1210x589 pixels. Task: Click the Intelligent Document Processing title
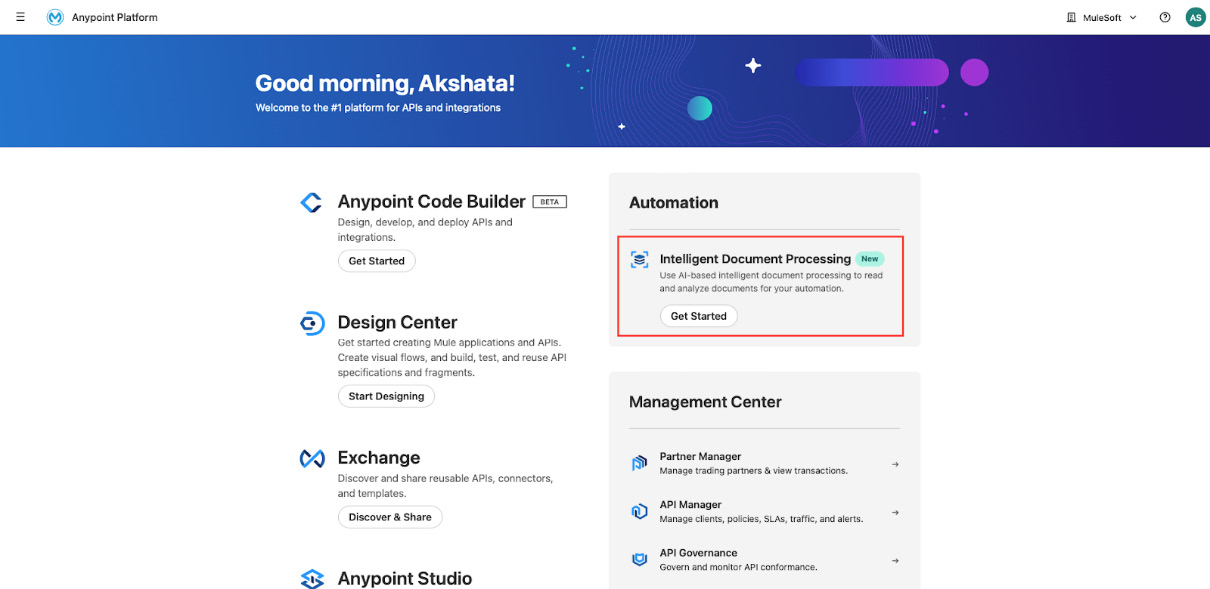pos(755,259)
